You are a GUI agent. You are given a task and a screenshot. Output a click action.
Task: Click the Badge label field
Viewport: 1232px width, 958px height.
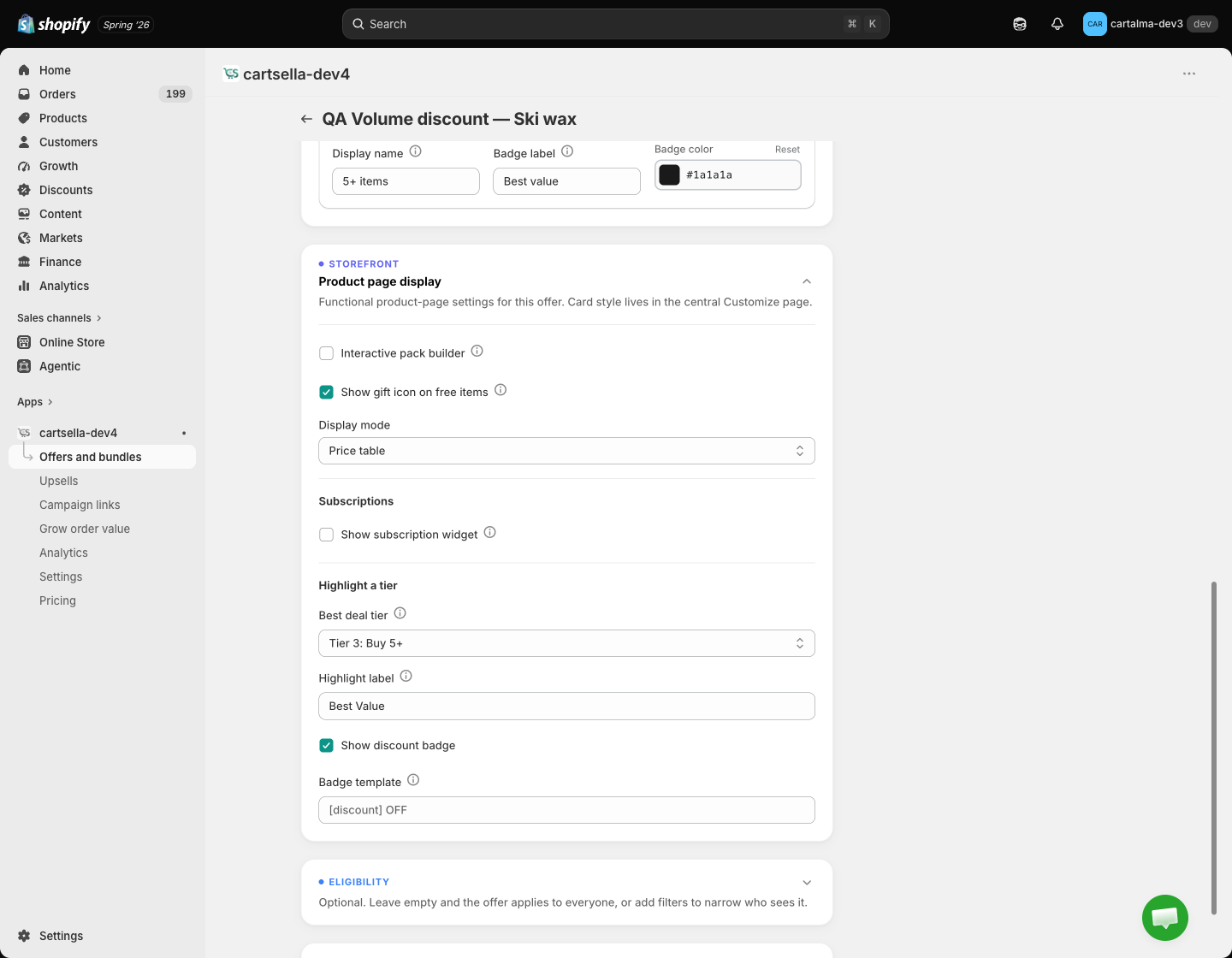click(566, 181)
